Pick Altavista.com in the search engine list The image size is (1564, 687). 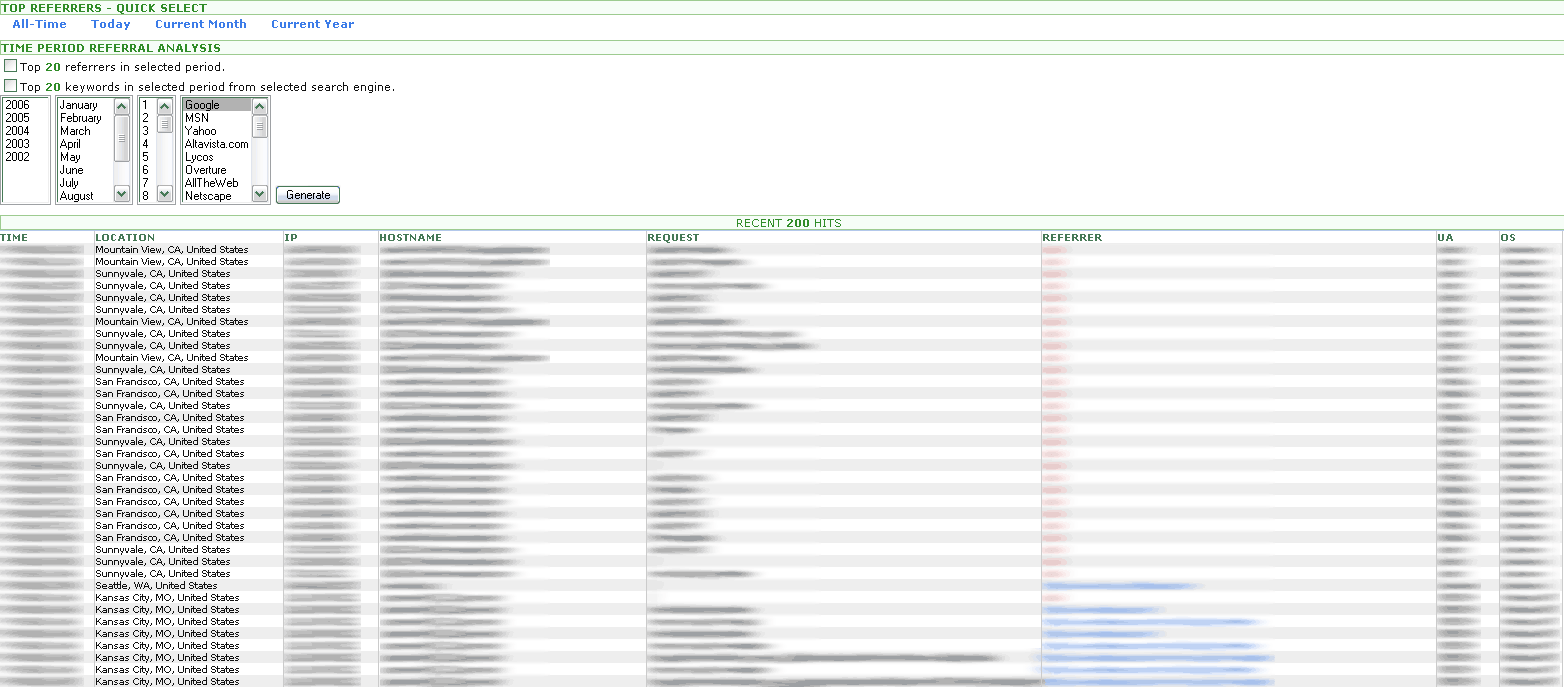pyautogui.click(x=217, y=144)
